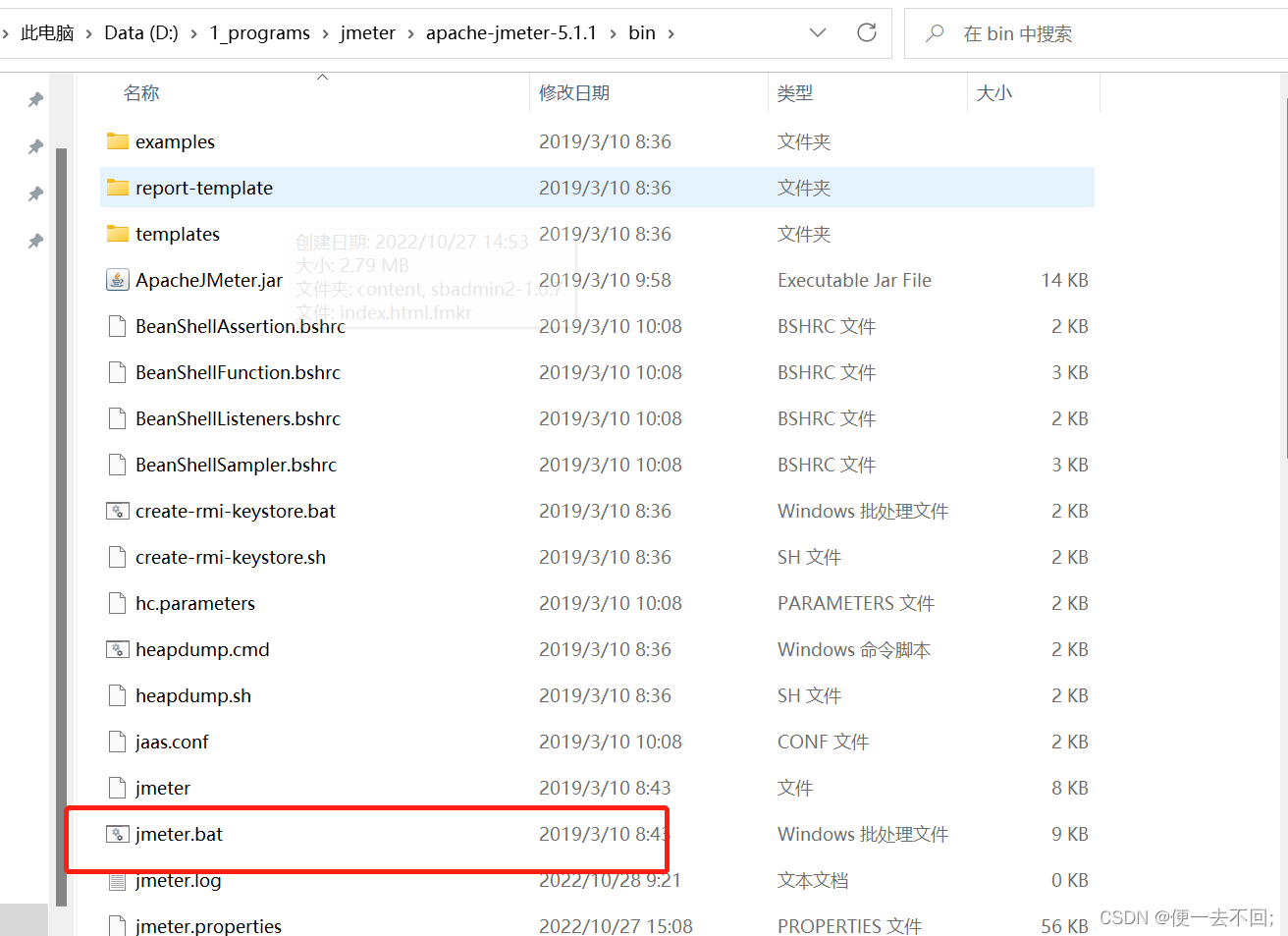The width and height of the screenshot is (1288, 936).
Task: Go to jmeter breadcrumb folder
Action: pyautogui.click(x=367, y=33)
